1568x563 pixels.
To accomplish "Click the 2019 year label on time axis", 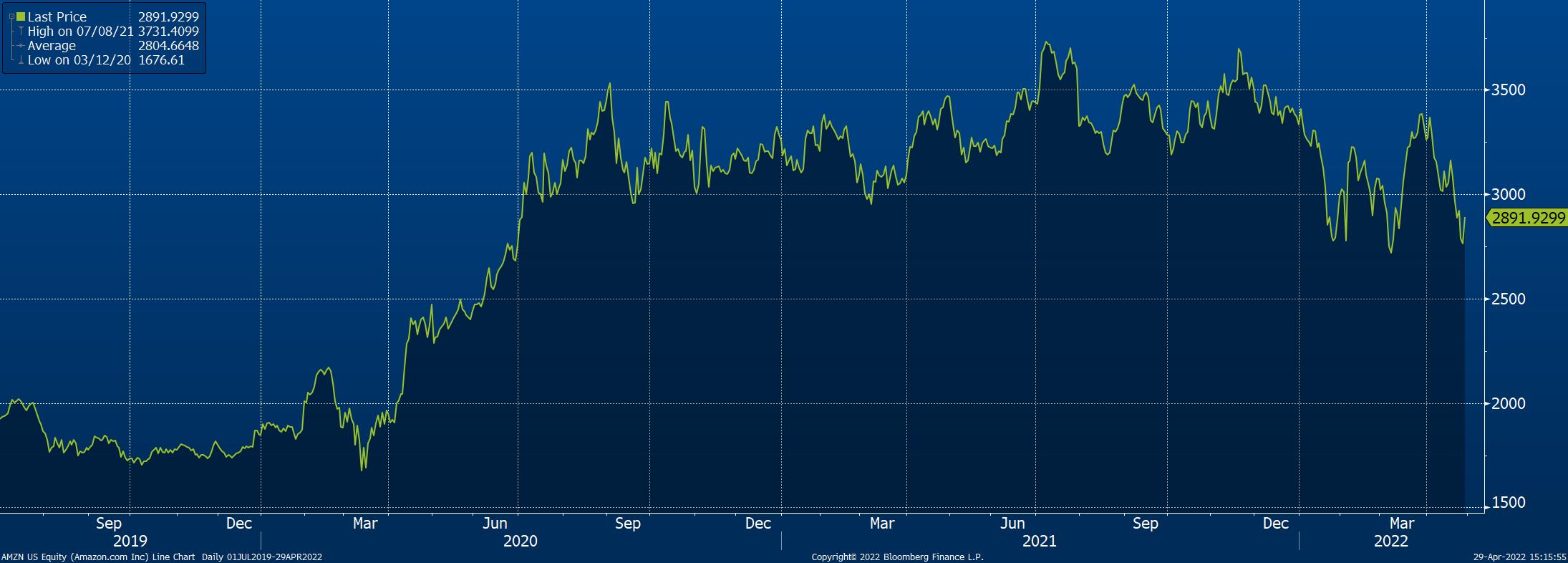I will tap(130, 541).
